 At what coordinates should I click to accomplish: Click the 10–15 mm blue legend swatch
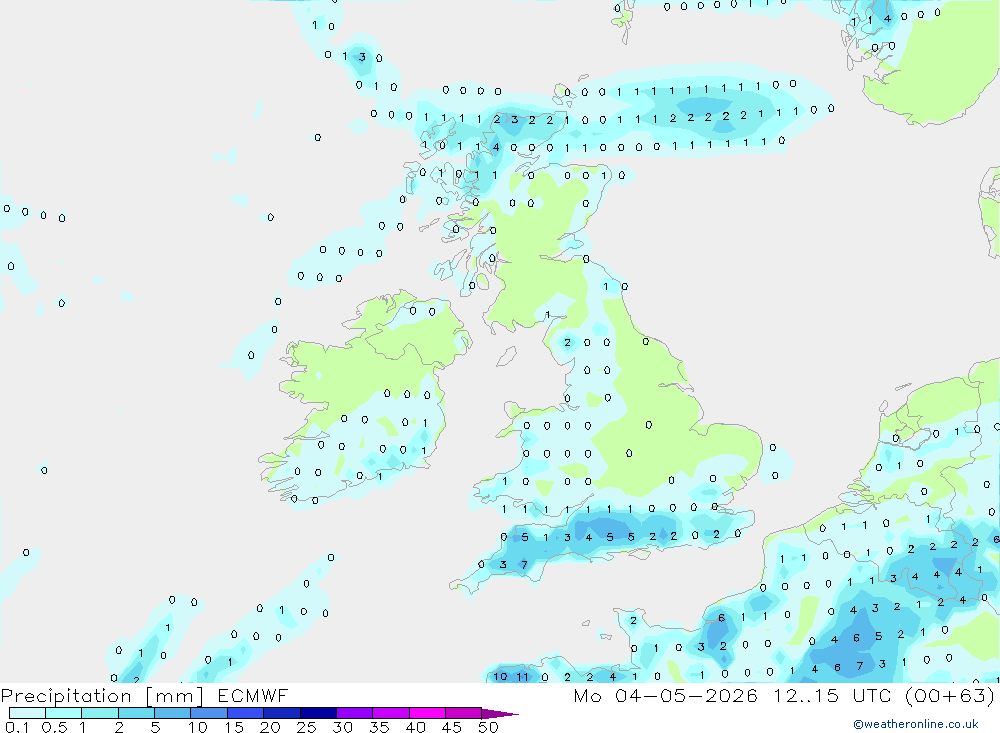(209, 713)
